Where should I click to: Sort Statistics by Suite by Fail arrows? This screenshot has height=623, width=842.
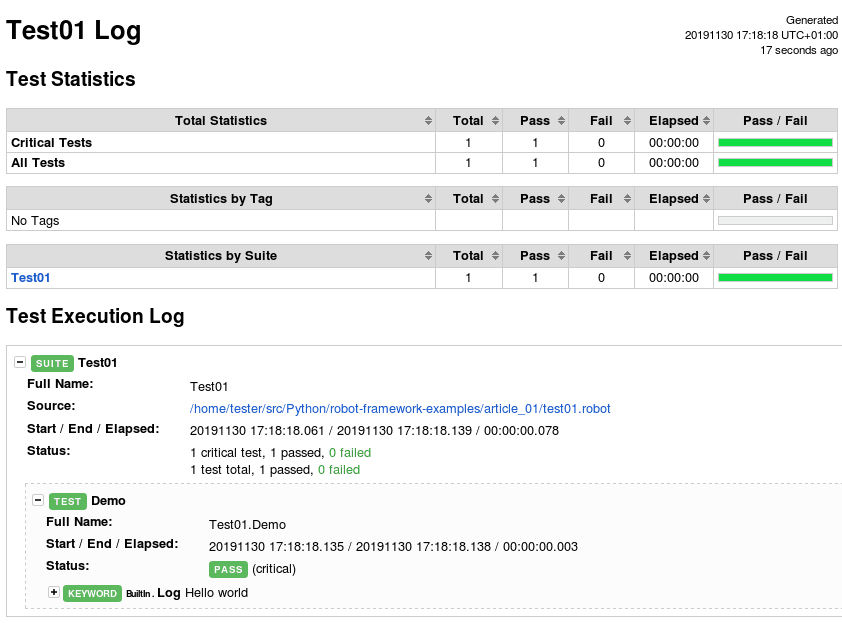(627, 256)
